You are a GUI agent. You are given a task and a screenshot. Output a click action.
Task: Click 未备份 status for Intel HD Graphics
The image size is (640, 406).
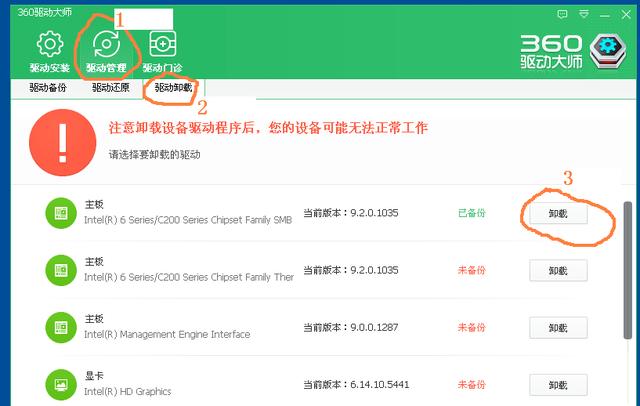(x=472, y=384)
